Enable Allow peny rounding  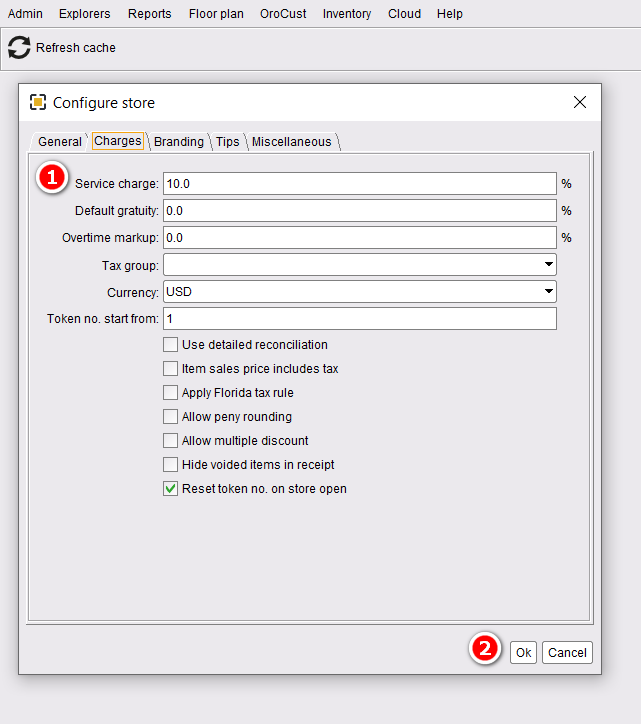(170, 416)
